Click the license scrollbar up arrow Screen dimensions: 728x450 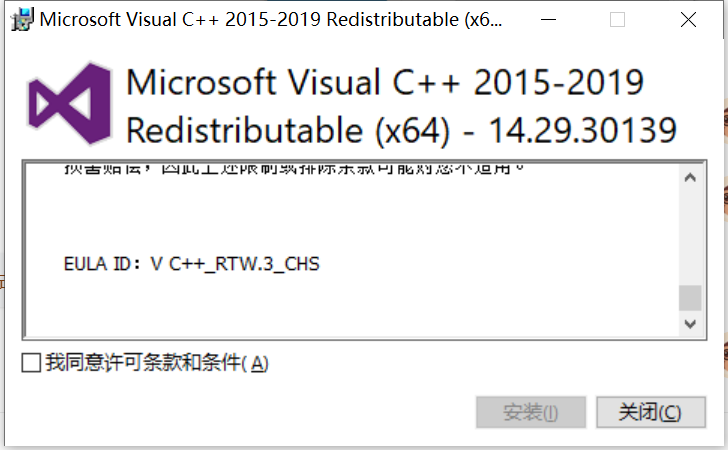pyautogui.click(x=690, y=177)
